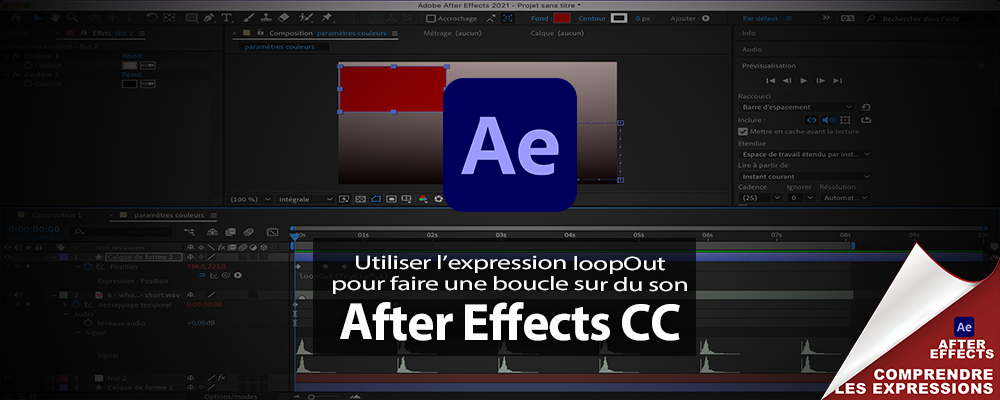
Task: Open the workspace overflow double-chevron
Action: 827,19
